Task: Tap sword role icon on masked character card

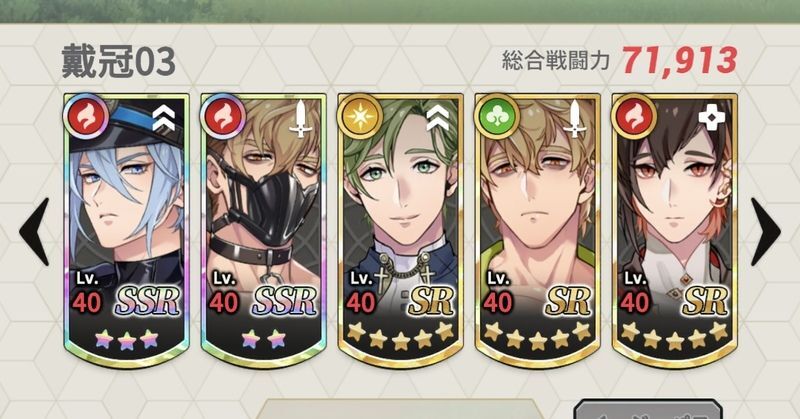Action: point(301,118)
